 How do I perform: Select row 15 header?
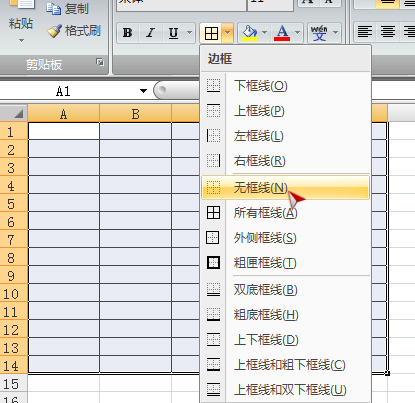[14, 384]
